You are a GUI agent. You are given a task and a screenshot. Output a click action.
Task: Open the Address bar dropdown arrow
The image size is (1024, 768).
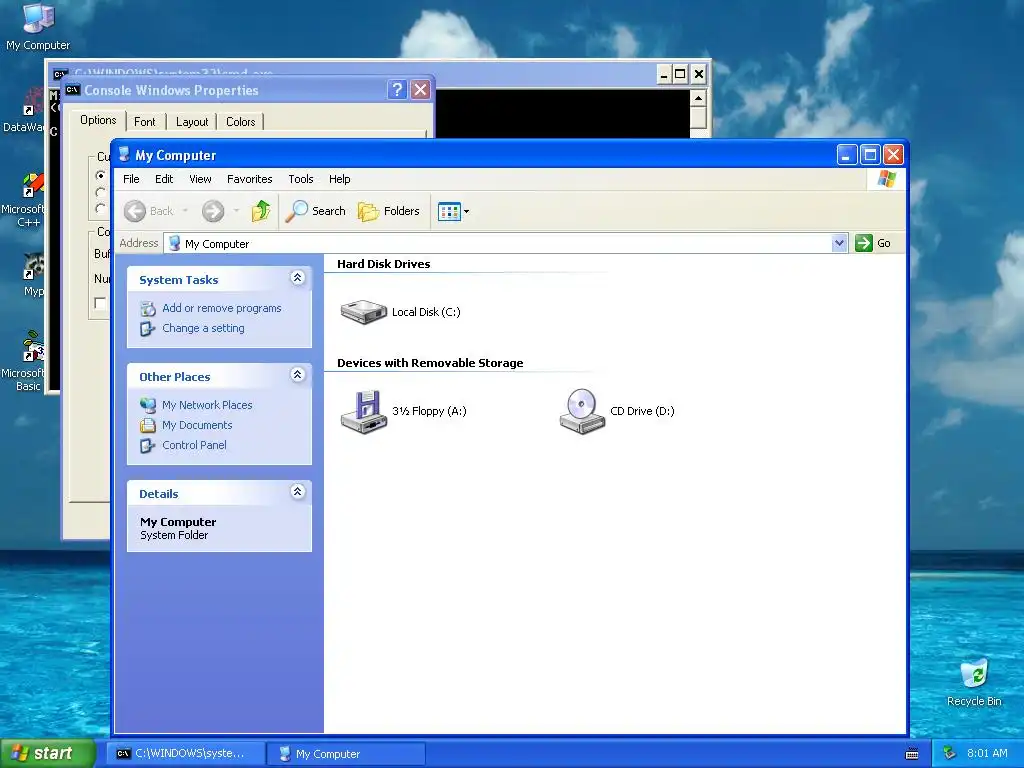[839, 244]
